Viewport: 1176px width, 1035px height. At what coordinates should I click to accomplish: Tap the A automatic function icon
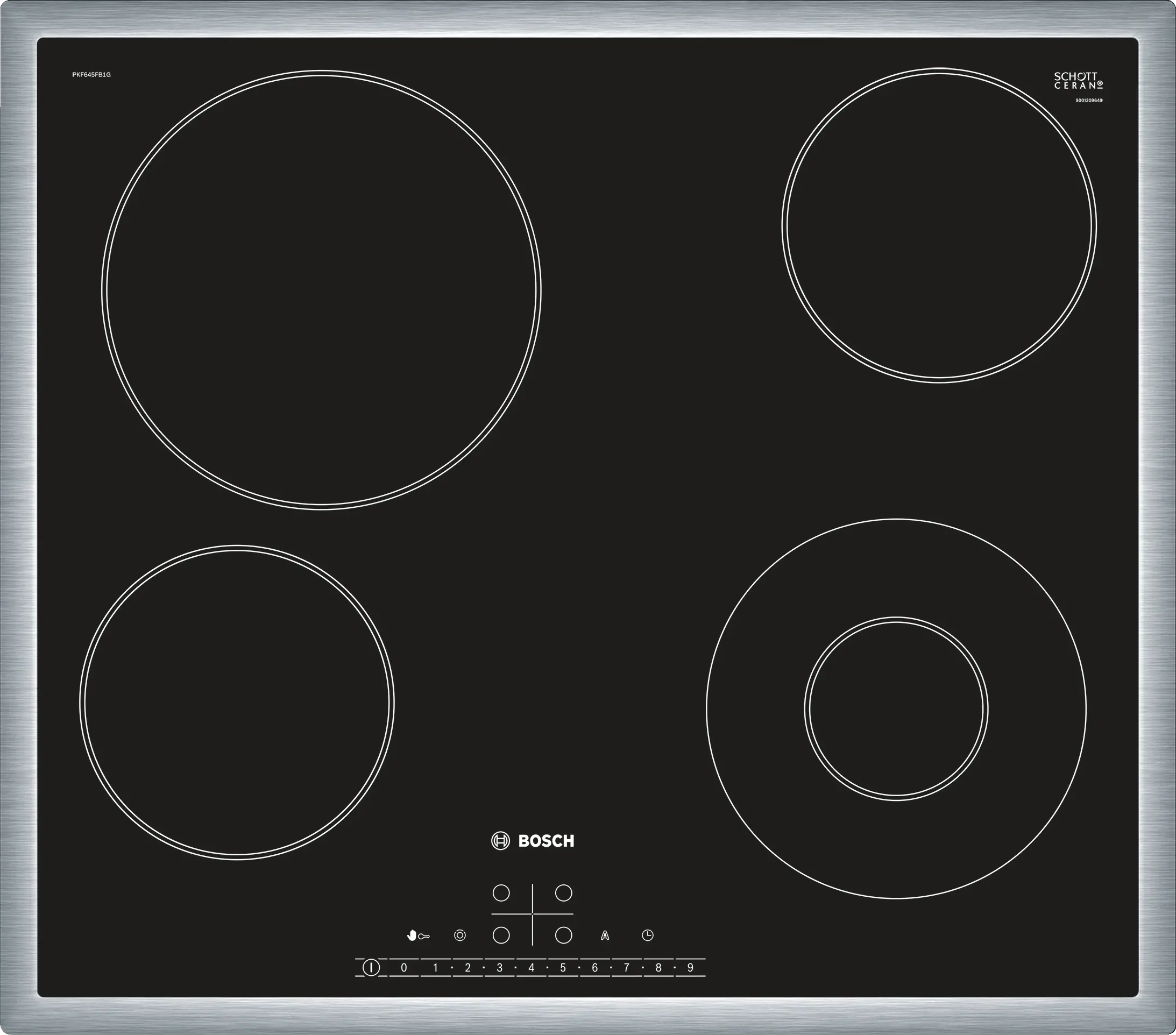tap(605, 935)
